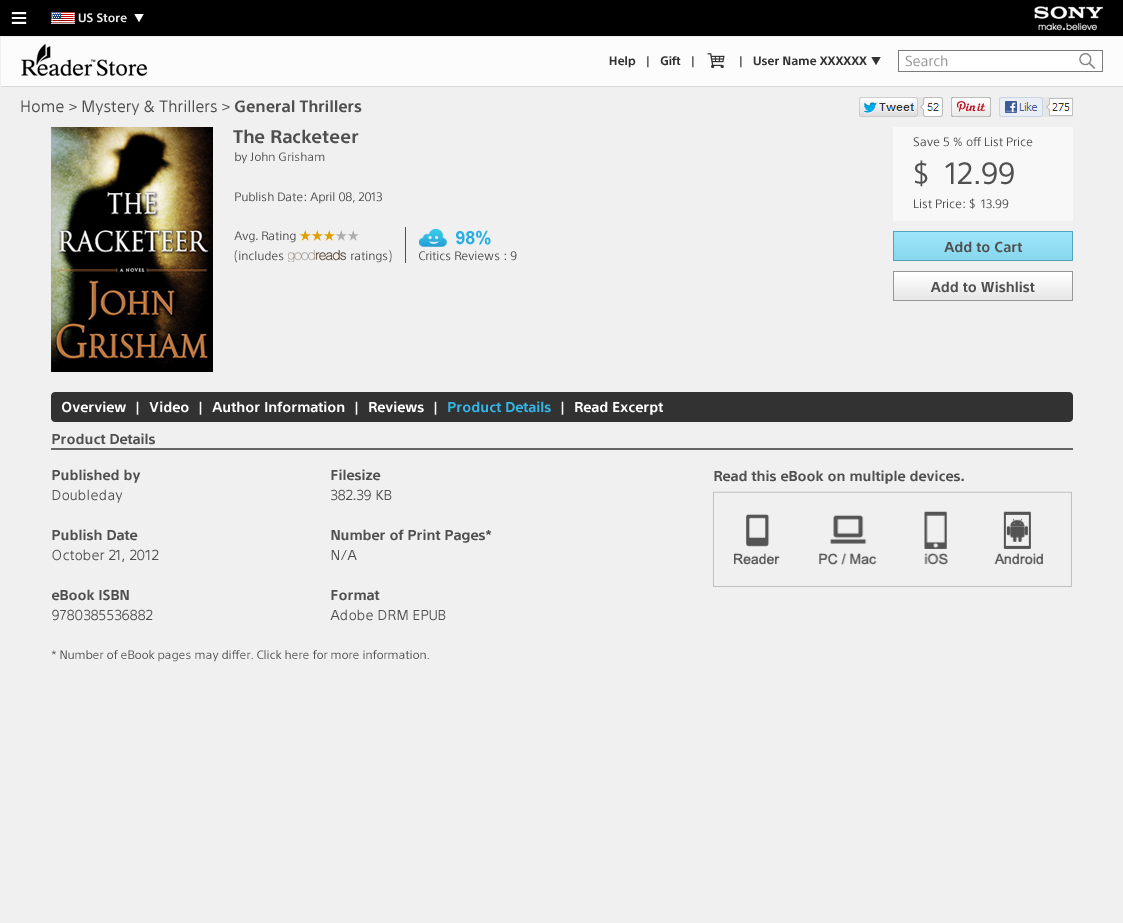
Task: Switch to the Video tab
Action: pos(169,407)
